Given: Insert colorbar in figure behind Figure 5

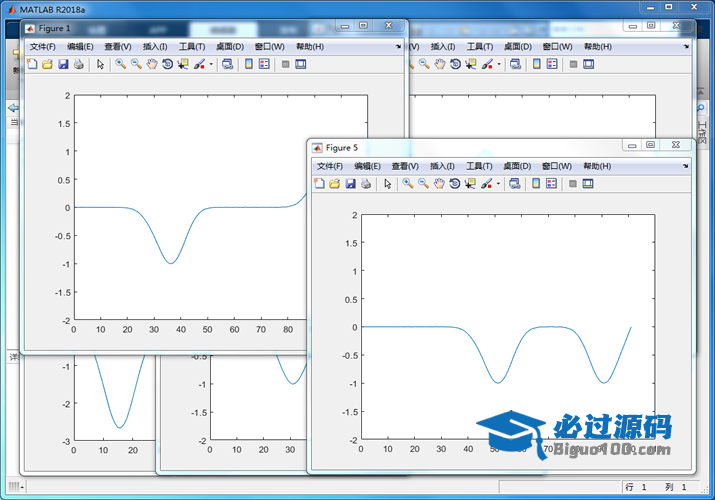Looking at the screenshot, I should click(x=536, y=64).
